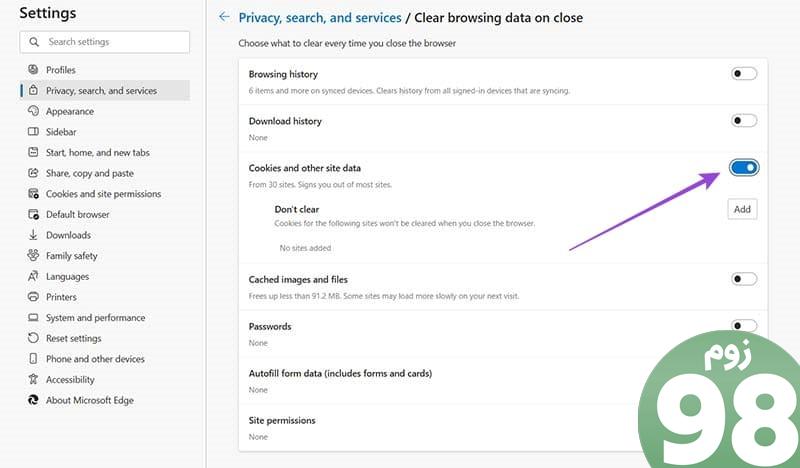This screenshot has width=800, height=468.
Task: Click the Family safety icon
Action: point(33,255)
